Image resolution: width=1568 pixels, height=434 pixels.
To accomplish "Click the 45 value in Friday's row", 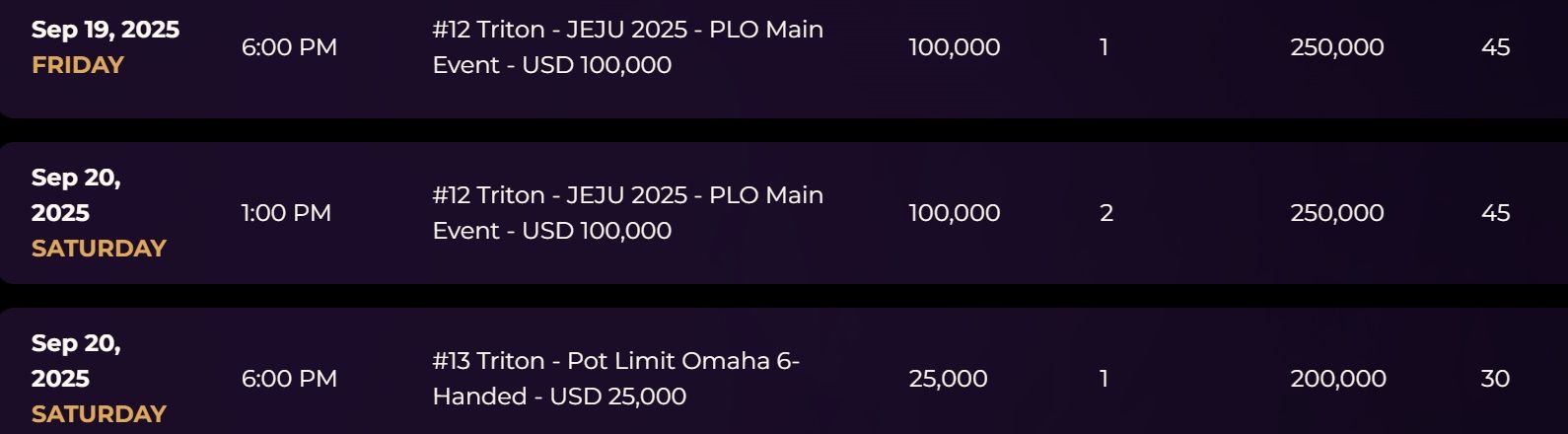I will pyautogui.click(x=1495, y=47).
